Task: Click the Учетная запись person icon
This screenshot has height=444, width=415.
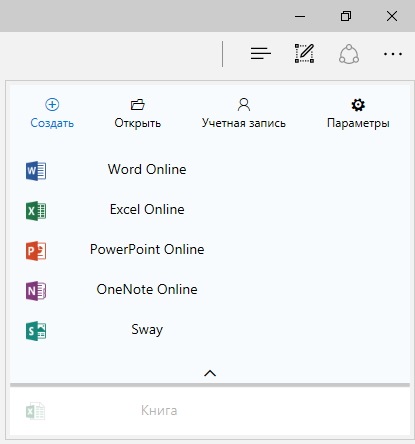Action: point(244,105)
